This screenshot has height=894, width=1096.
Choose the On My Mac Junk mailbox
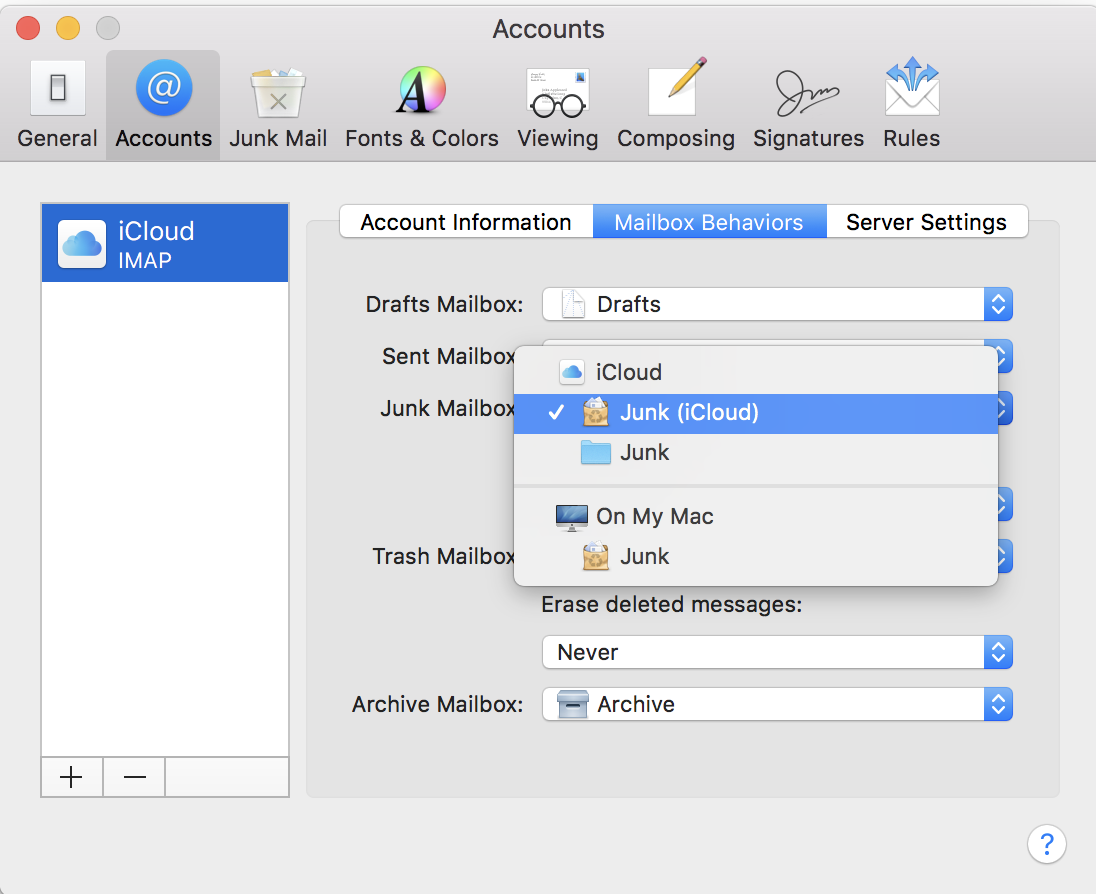coord(756,557)
